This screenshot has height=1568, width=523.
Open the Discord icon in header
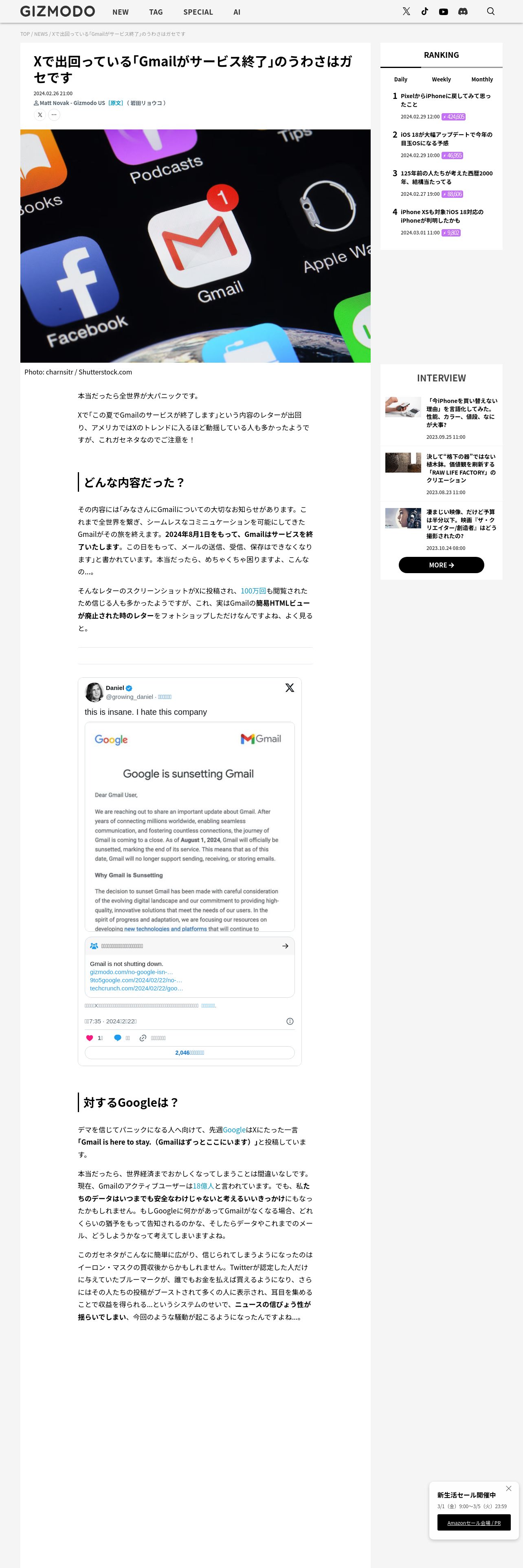click(x=463, y=11)
